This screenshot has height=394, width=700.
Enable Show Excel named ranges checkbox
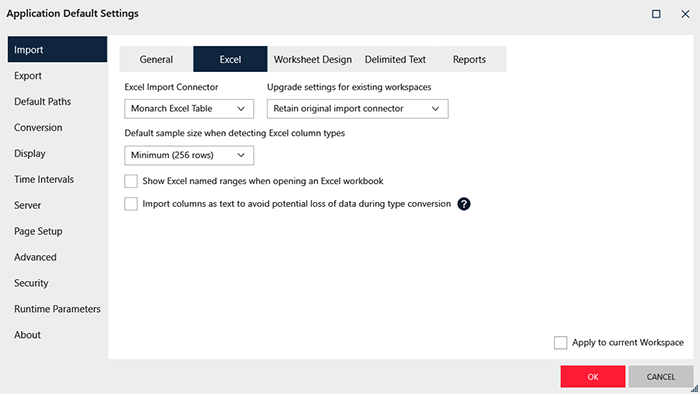pyautogui.click(x=131, y=181)
